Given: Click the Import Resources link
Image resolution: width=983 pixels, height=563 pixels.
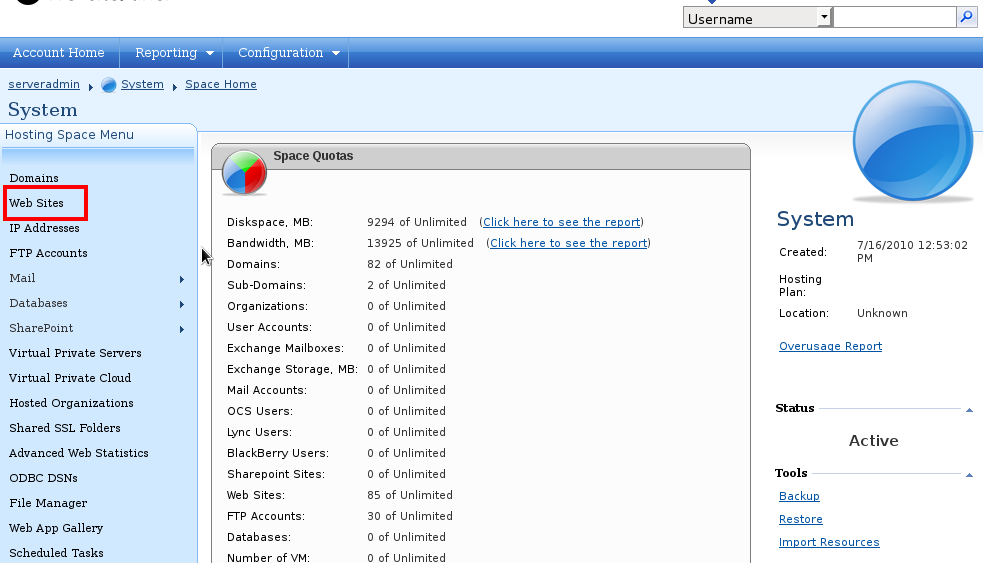Looking at the screenshot, I should coord(829,542).
